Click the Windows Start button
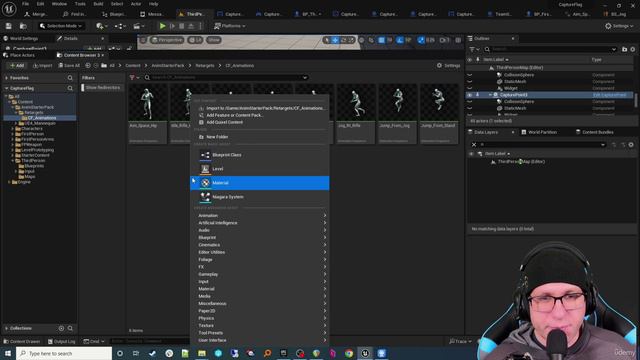The image size is (640, 360). click(8, 353)
